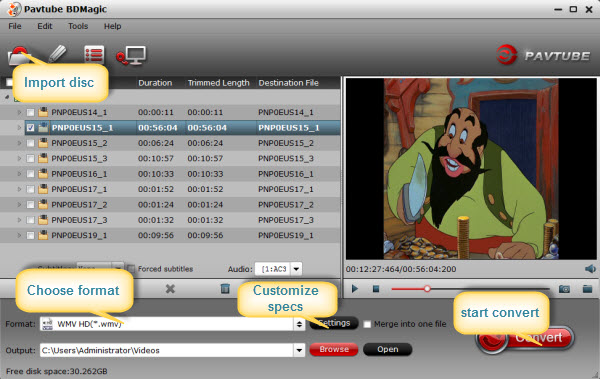Mute the preview volume speaker
The height and width of the screenshot is (379, 600).
point(590,269)
